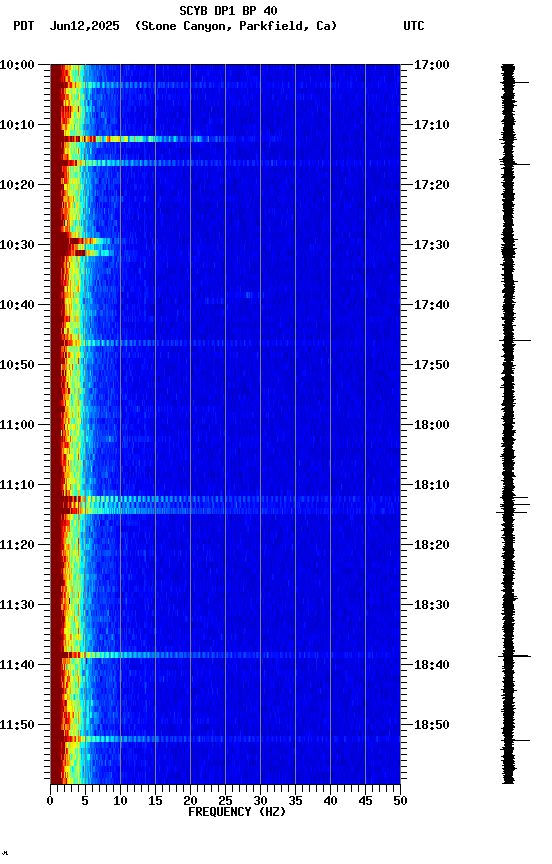This screenshot has height=864, width=552.
Task: Click the '15' frequency axis label
Action: (155, 801)
